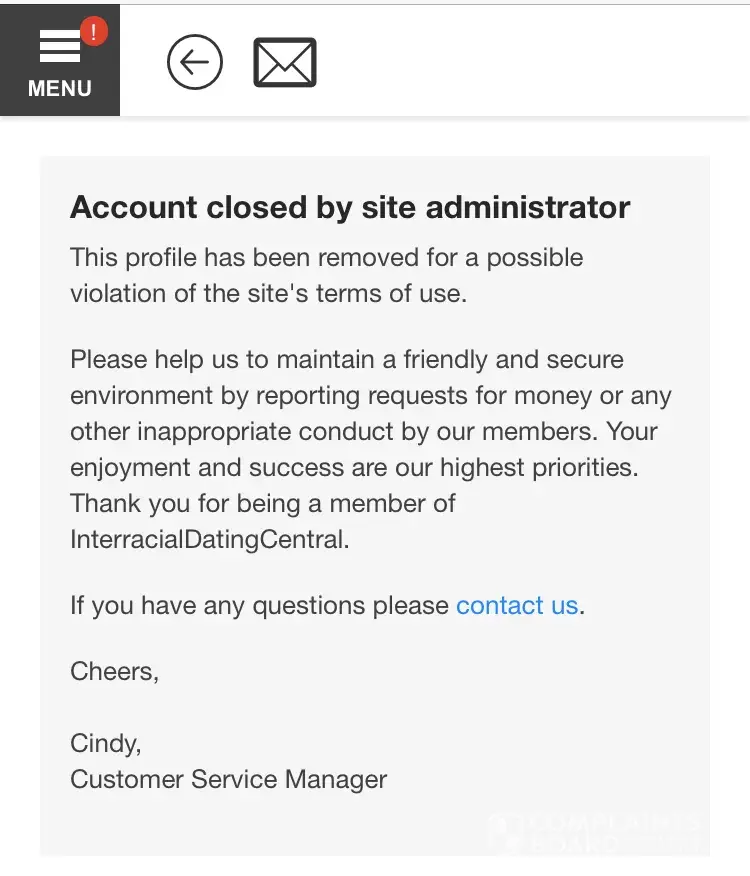
Task: Click the 'Thank you for being a member' line
Action: [x=262, y=503]
